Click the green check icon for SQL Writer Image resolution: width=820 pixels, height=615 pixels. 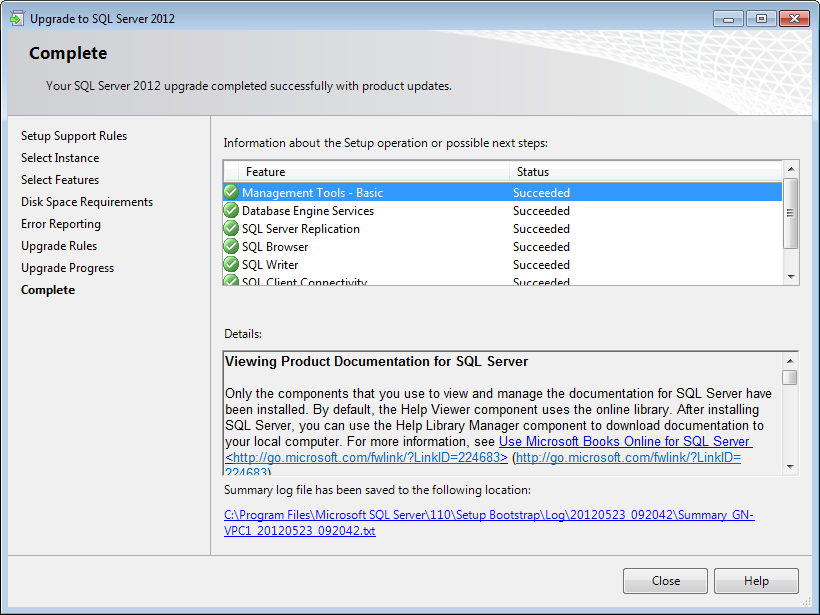point(231,265)
